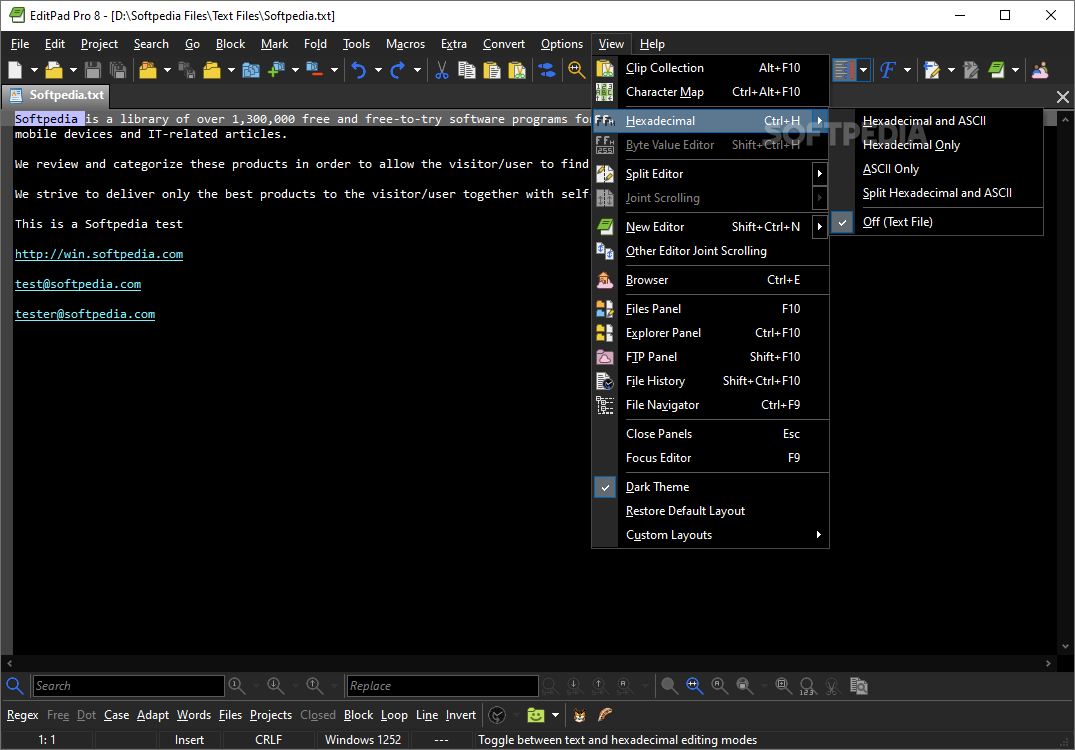Click the Redo arrow icon
Screen dimensions: 1075x750
click(398, 70)
